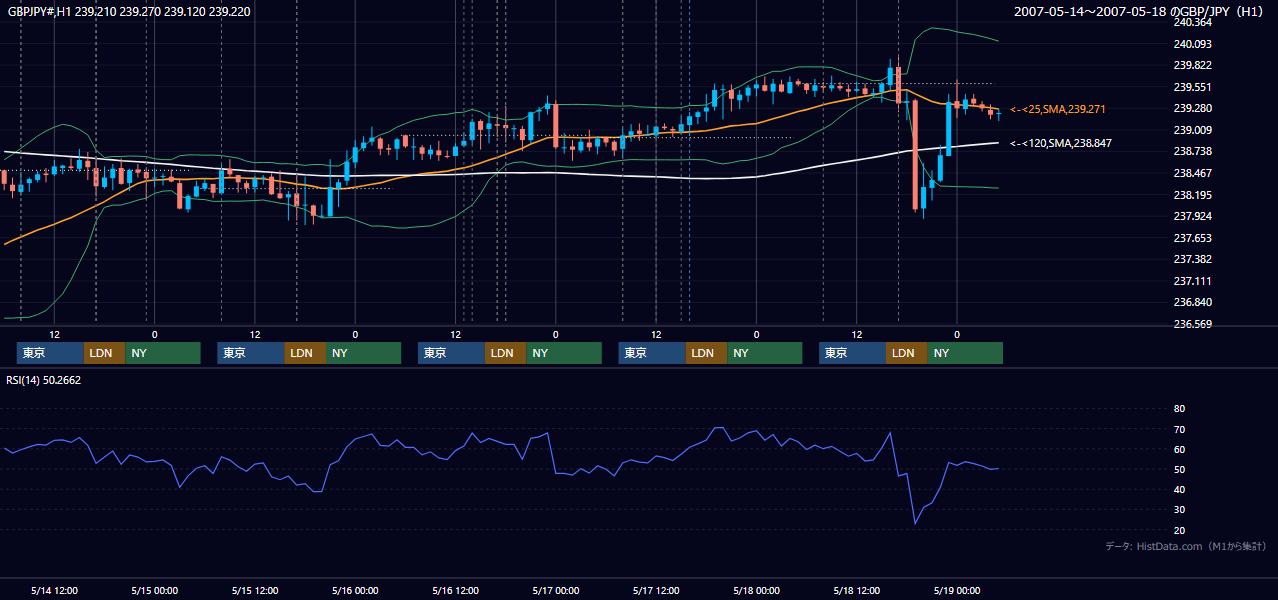The image size is (1278, 600).
Task: Click the 5/16 00:00 date label
Action: tap(355, 591)
